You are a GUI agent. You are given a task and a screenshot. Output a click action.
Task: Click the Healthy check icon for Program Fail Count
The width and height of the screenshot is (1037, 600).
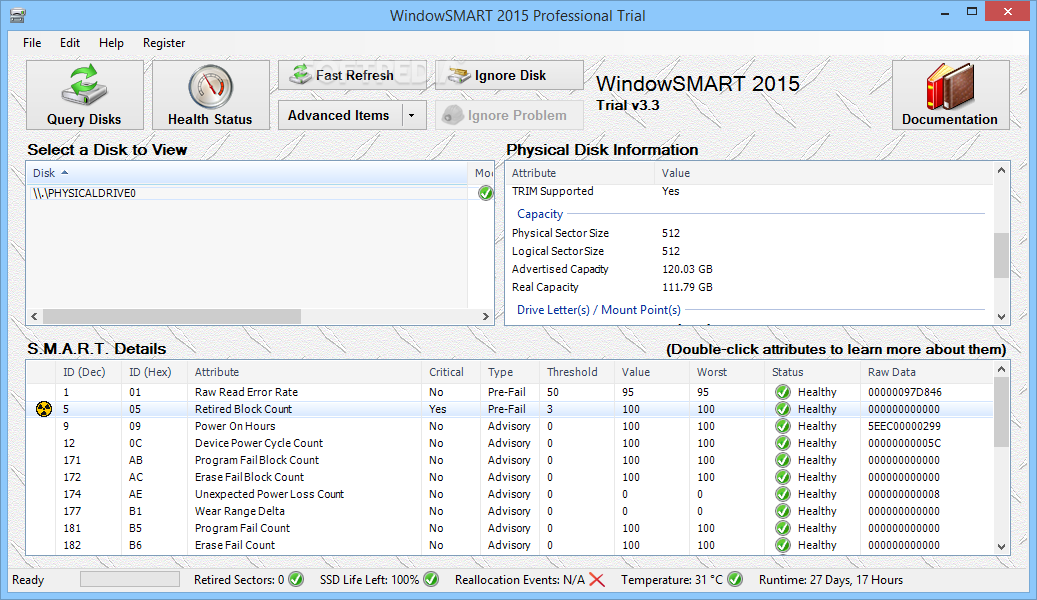(783, 529)
